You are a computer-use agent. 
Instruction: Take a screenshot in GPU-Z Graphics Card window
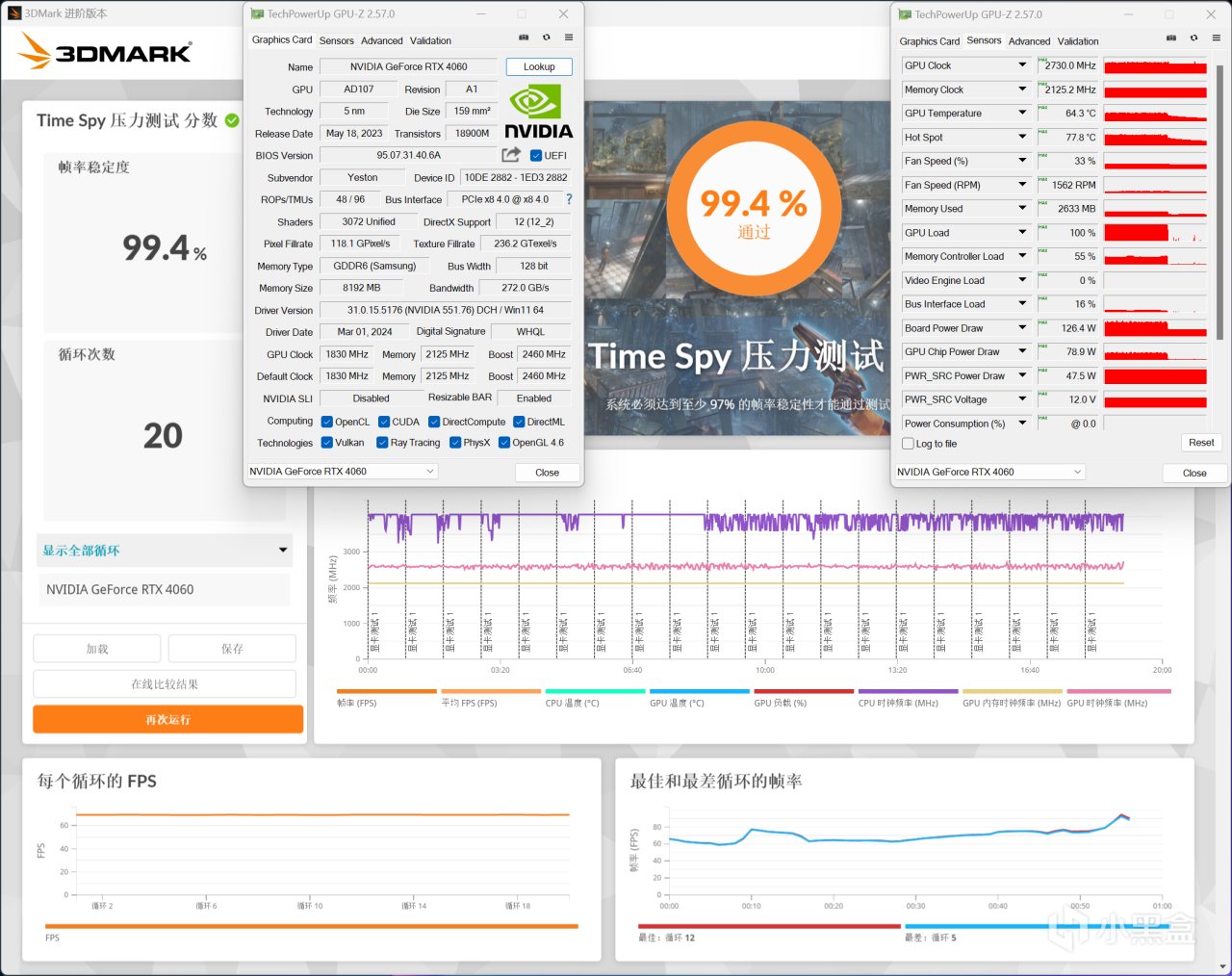coord(524,38)
